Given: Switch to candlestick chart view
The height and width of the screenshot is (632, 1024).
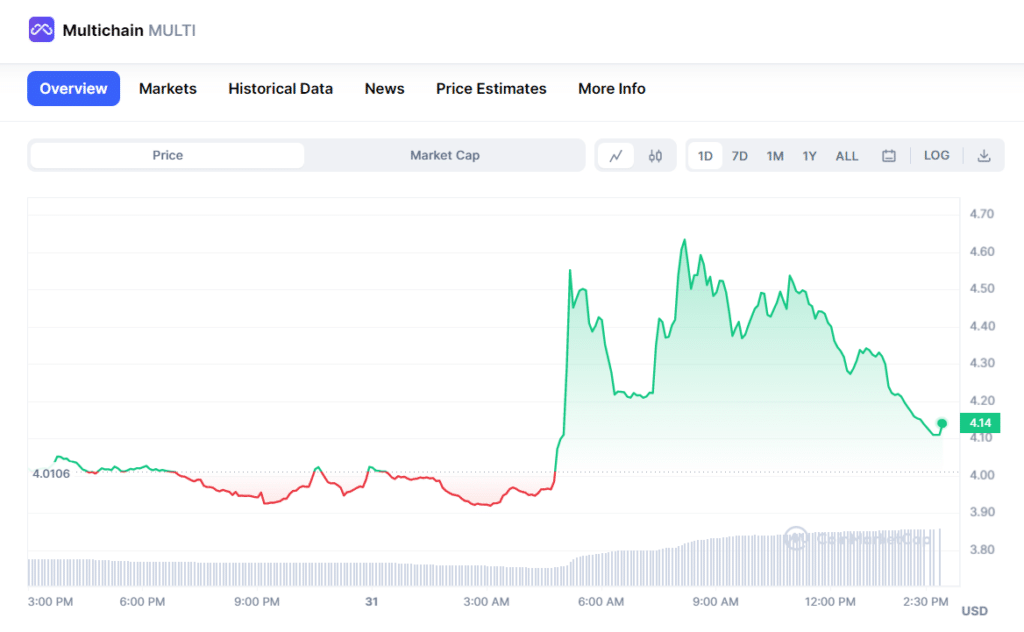Looking at the screenshot, I should click(655, 156).
